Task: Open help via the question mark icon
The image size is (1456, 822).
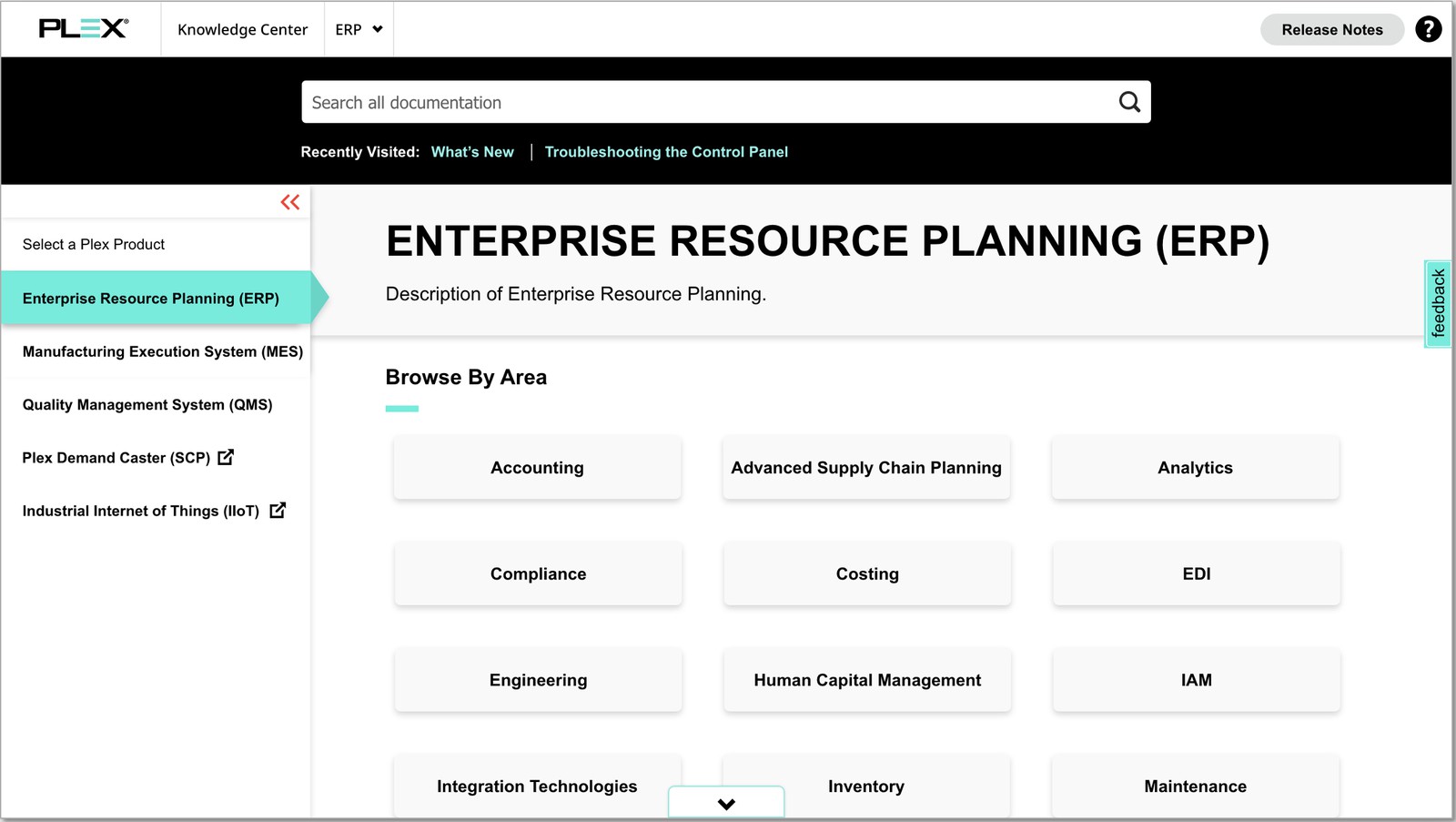Action: pyautogui.click(x=1428, y=28)
